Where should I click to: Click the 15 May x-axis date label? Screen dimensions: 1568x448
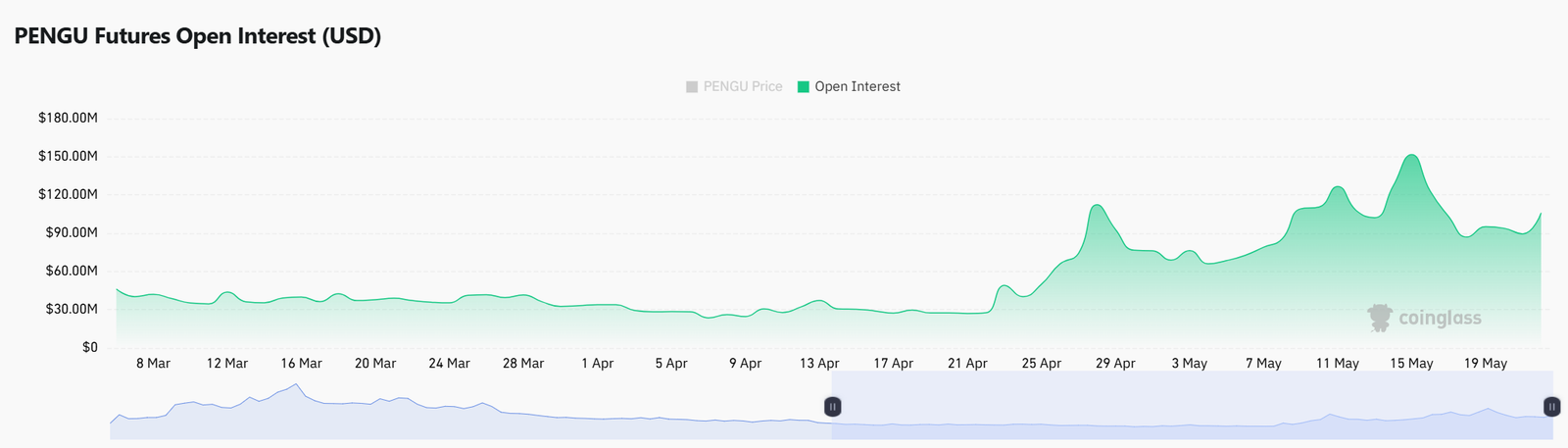(x=1411, y=363)
